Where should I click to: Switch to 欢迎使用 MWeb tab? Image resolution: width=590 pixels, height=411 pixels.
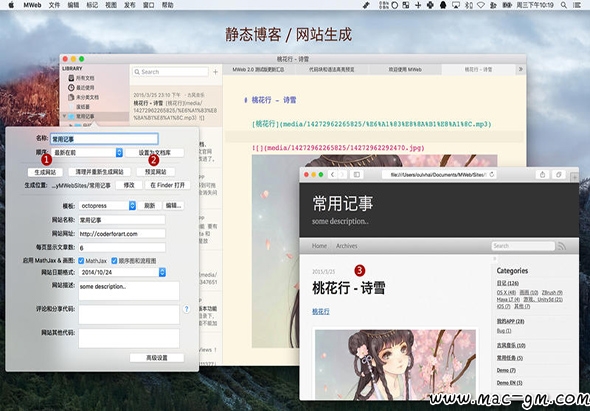405,70
